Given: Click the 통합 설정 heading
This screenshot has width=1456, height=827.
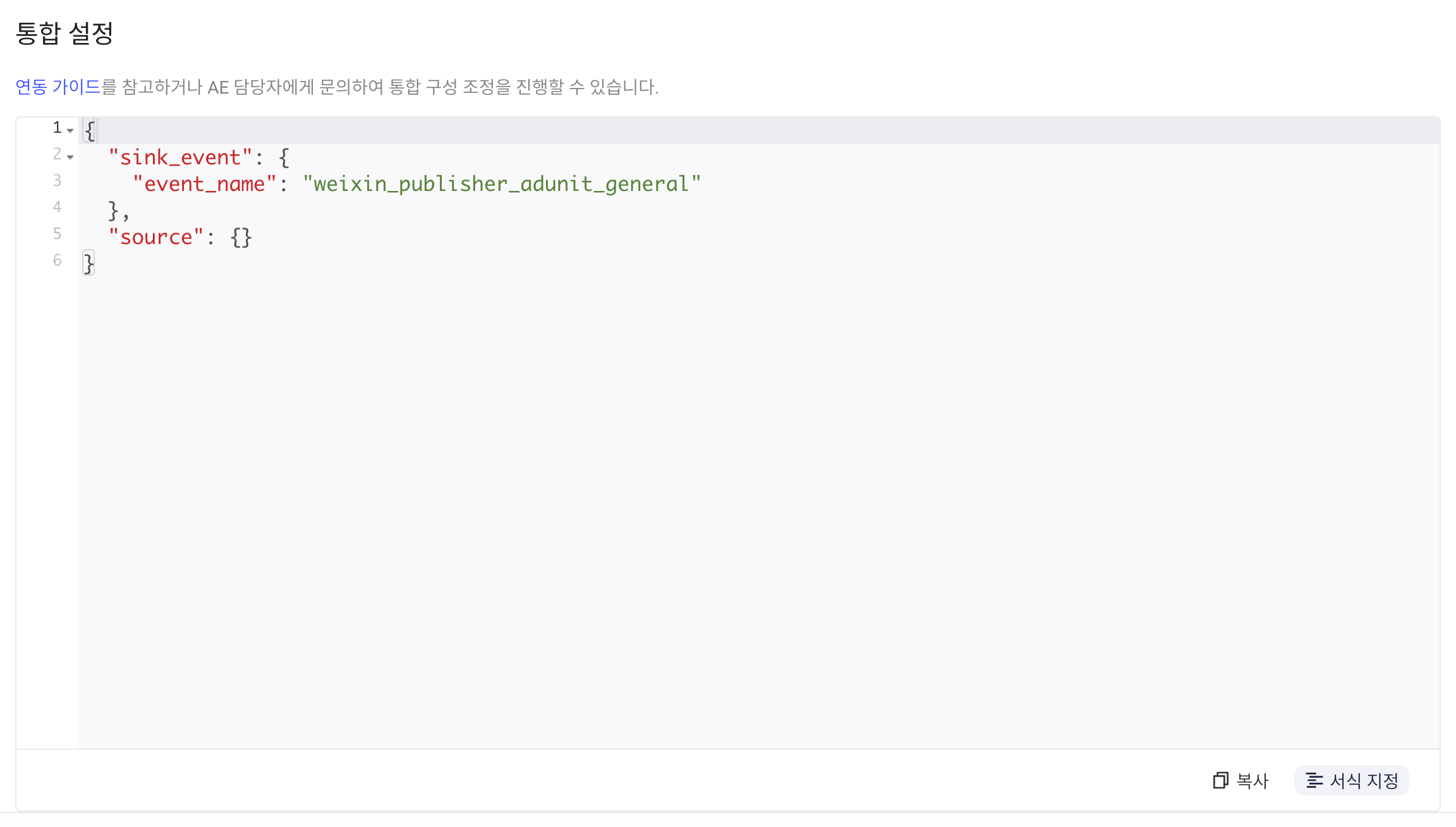Looking at the screenshot, I should click(64, 33).
